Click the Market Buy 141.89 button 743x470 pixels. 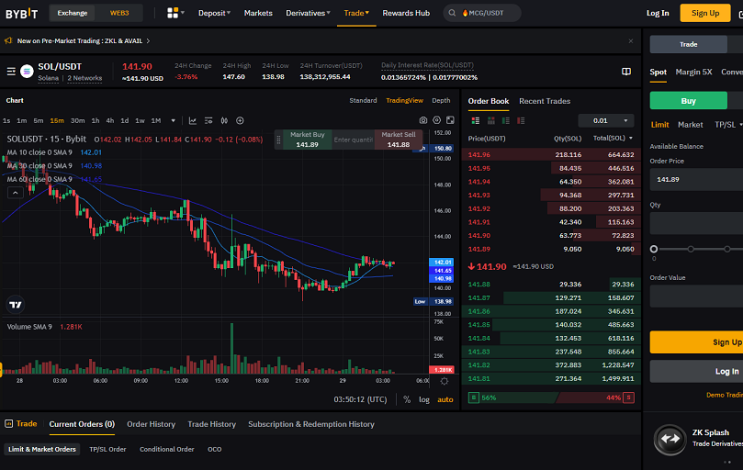point(307,140)
